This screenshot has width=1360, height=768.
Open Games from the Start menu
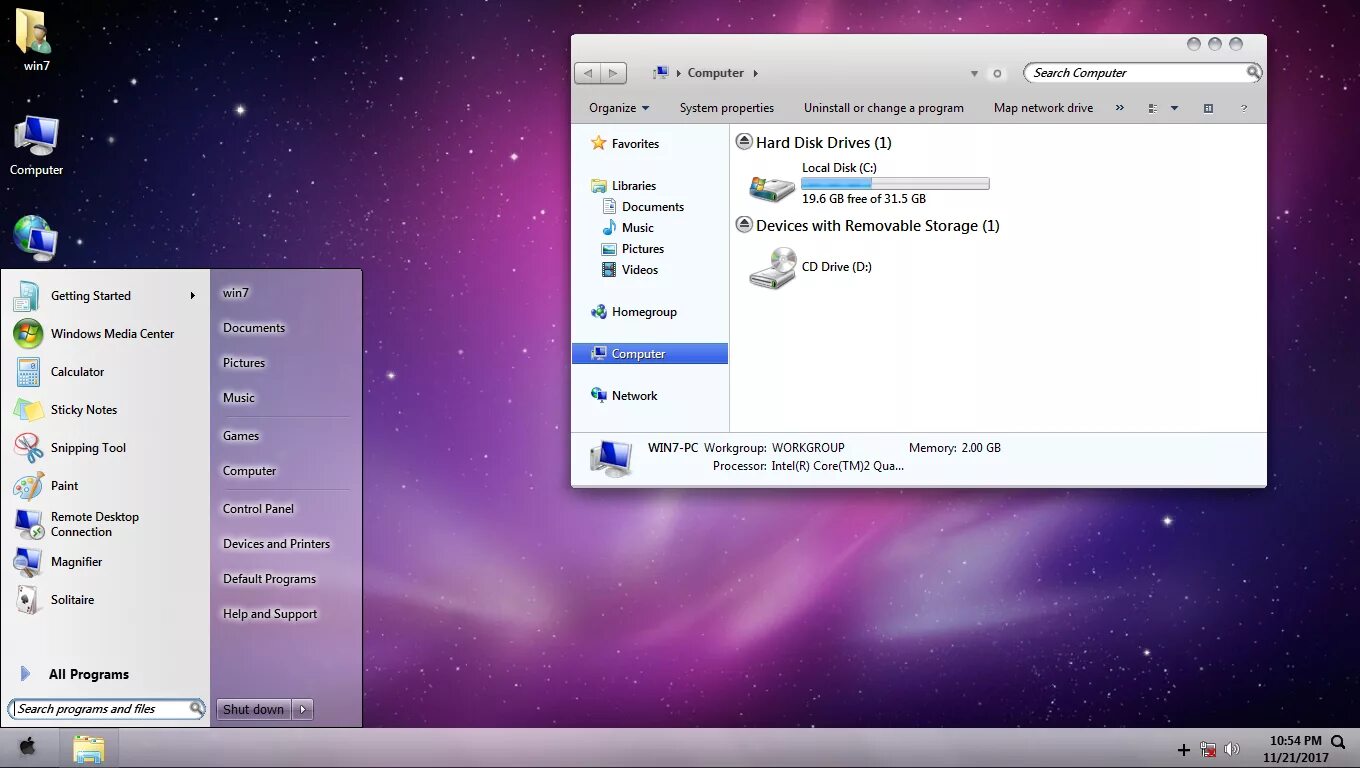point(241,436)
